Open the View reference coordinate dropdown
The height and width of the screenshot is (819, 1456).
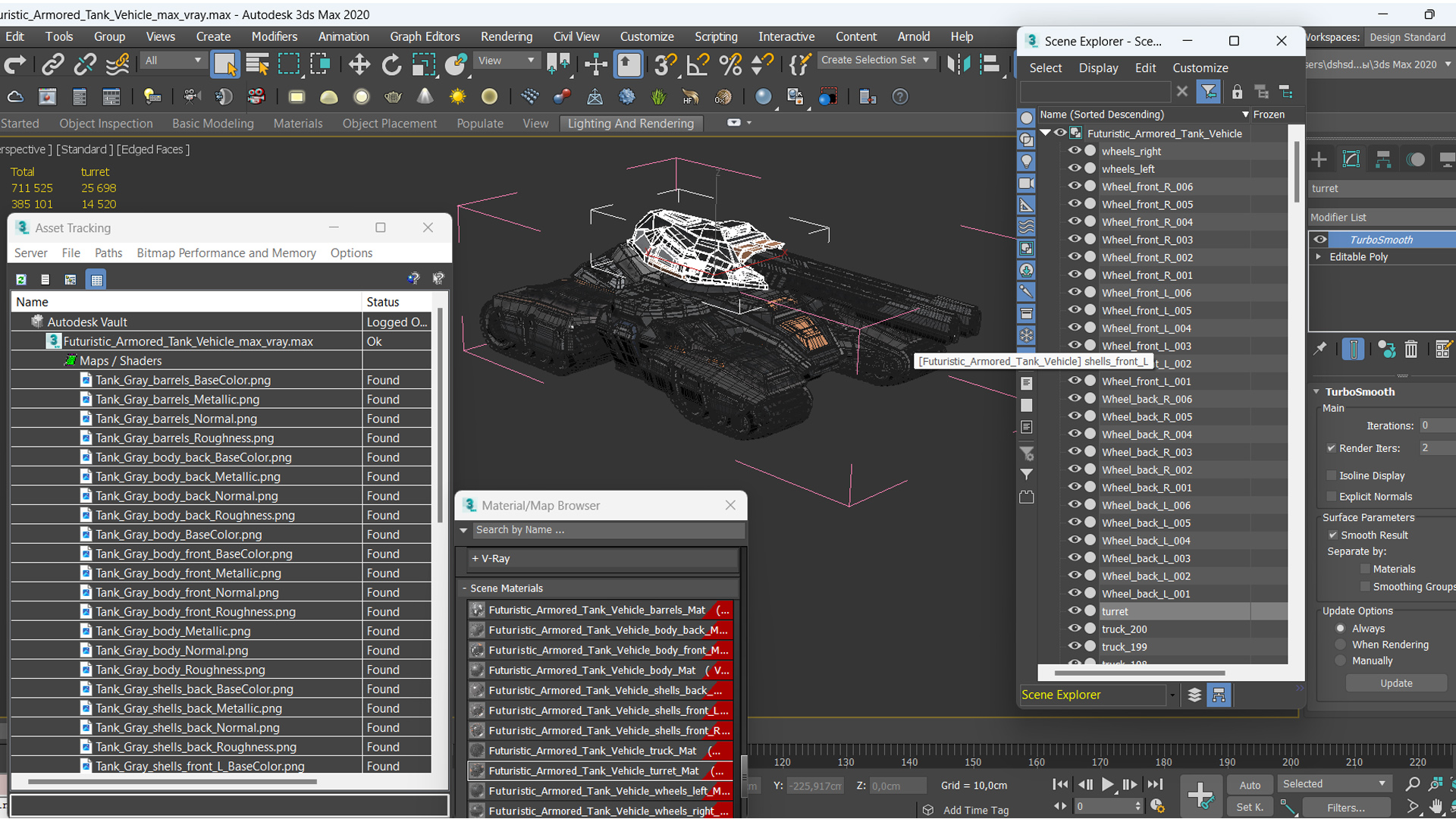[x=506, y=61]
